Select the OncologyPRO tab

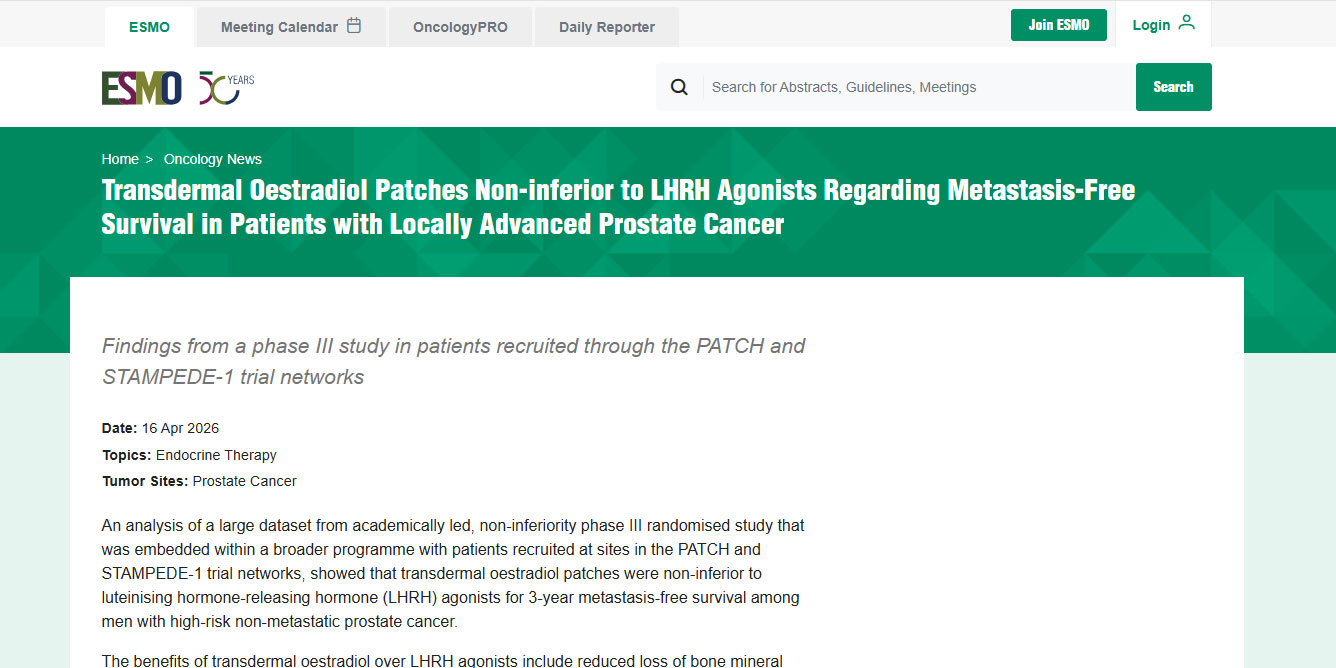[460, 27]
